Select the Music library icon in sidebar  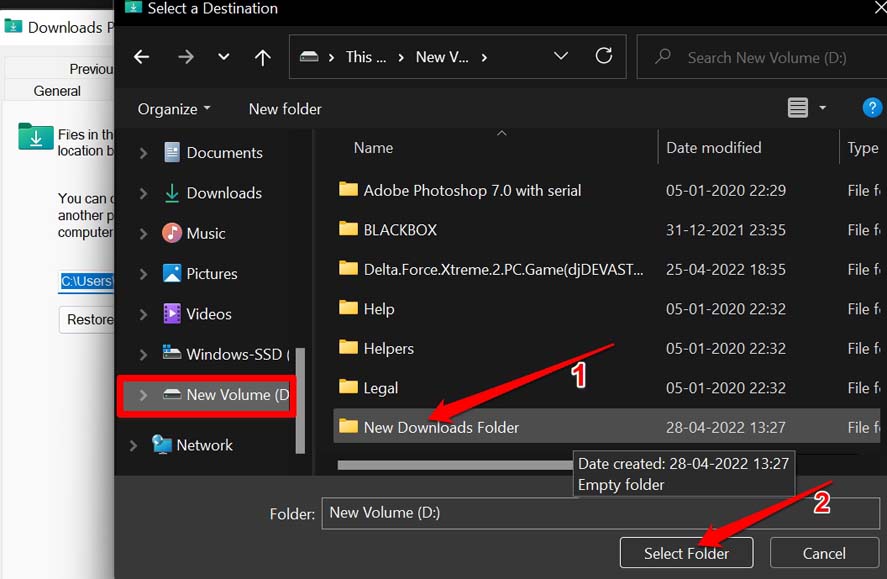click(x=172, y=233)
